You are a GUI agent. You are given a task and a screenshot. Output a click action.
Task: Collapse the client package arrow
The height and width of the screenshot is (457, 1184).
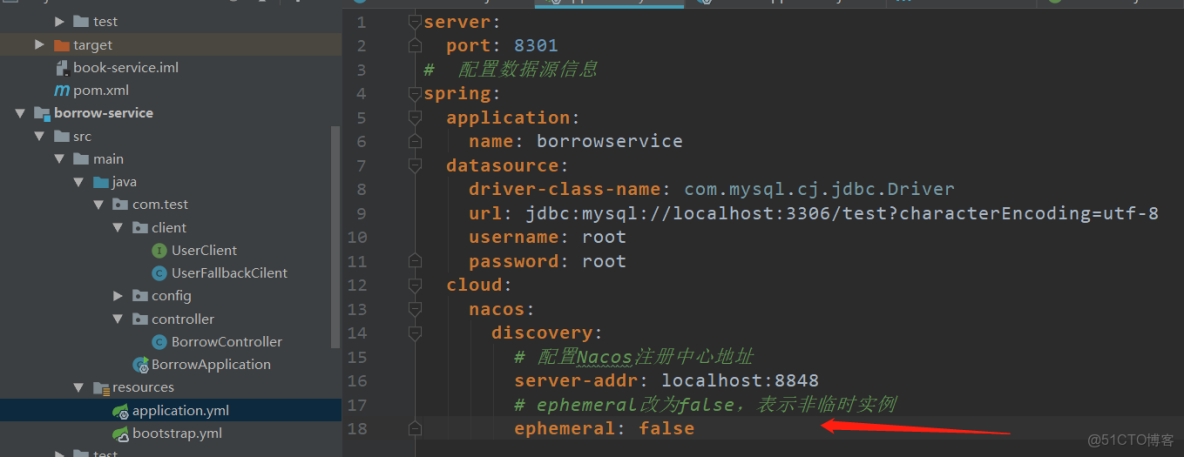pyautogui.click(x=118, y=227)
